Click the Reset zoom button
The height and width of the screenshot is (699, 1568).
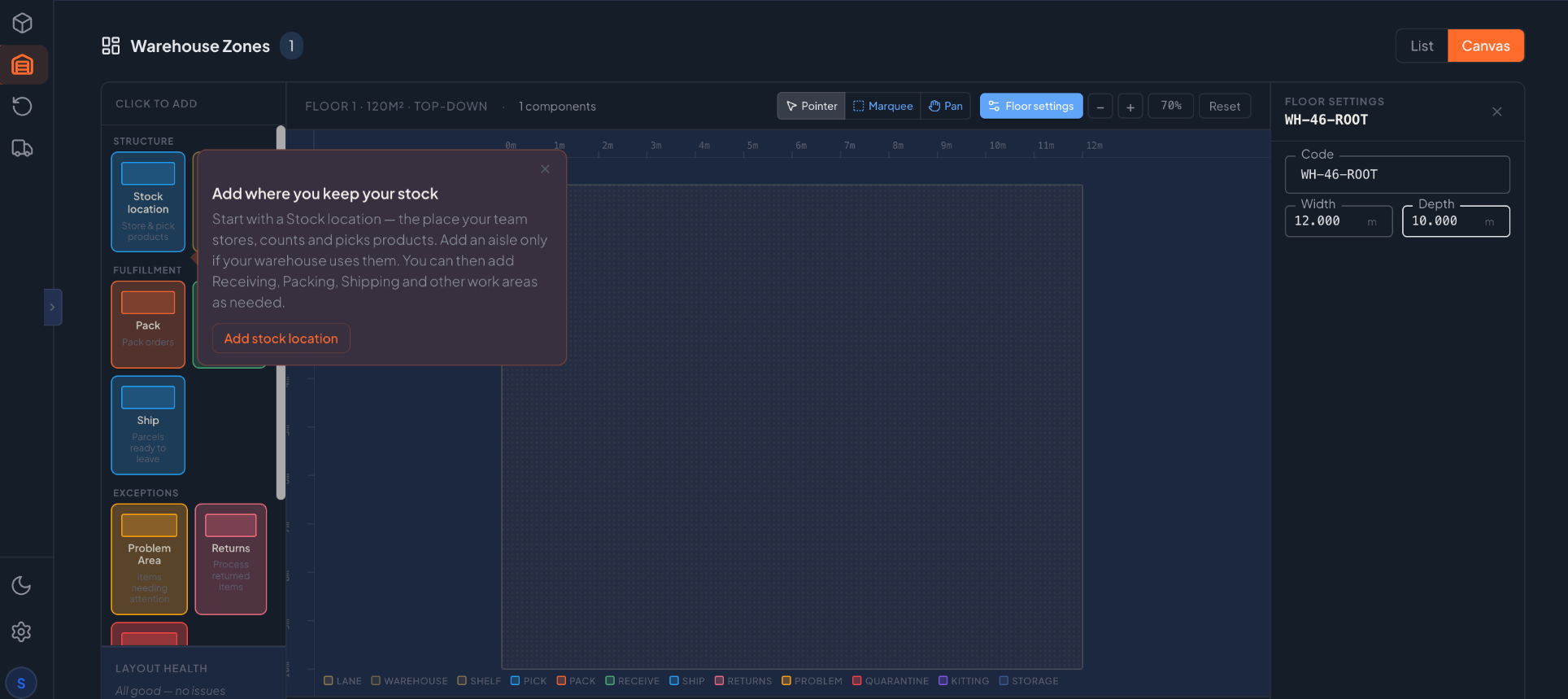pyautogui.click(x=1225, y=106)
